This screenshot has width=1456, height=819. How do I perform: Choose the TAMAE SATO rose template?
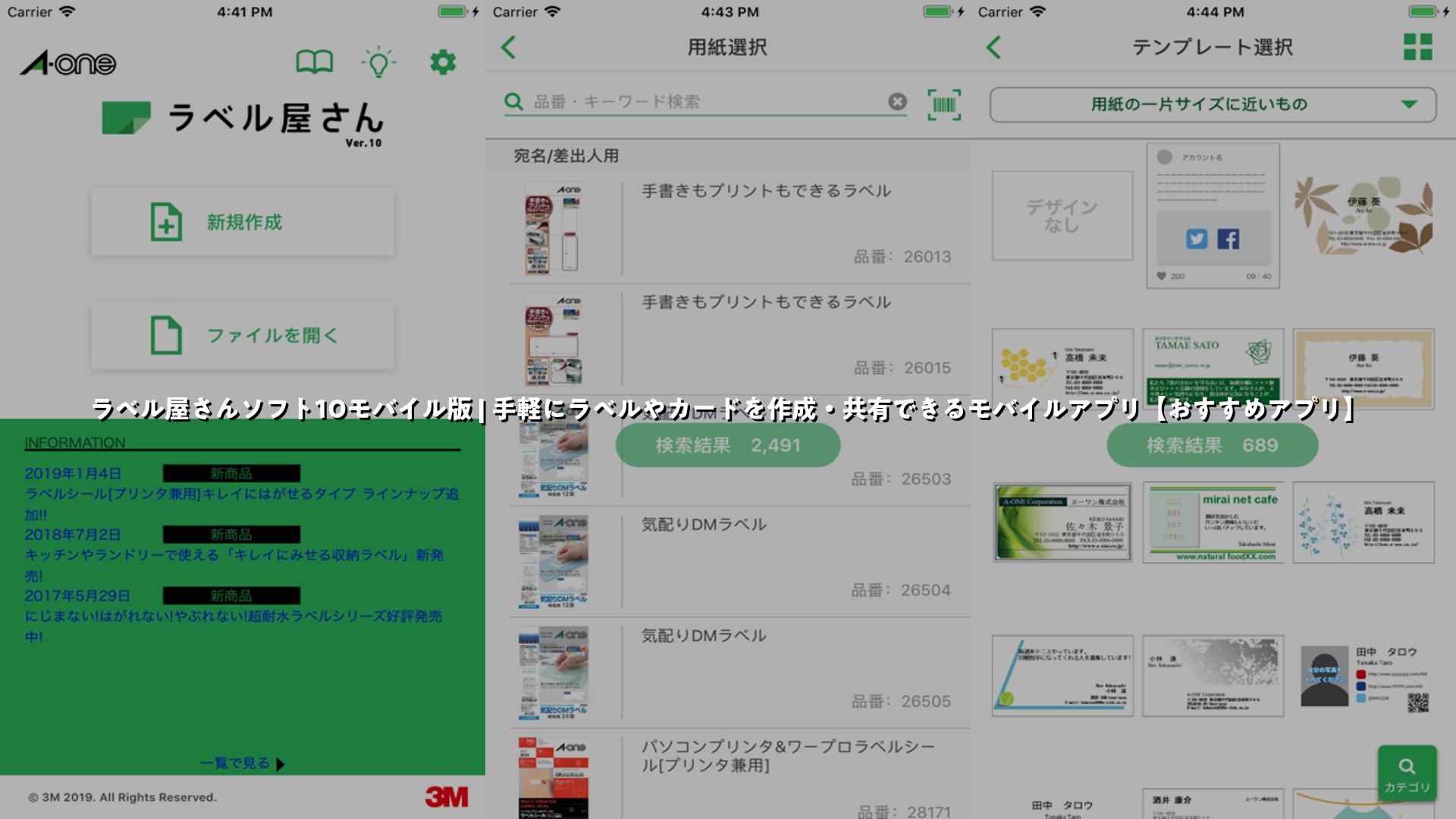[x=1213, y=369]
